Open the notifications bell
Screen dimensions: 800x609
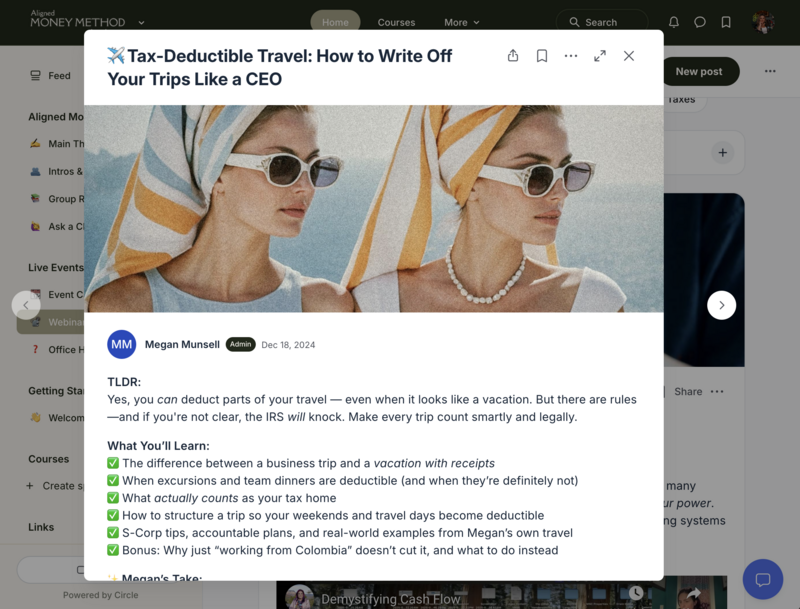(674, 22)
